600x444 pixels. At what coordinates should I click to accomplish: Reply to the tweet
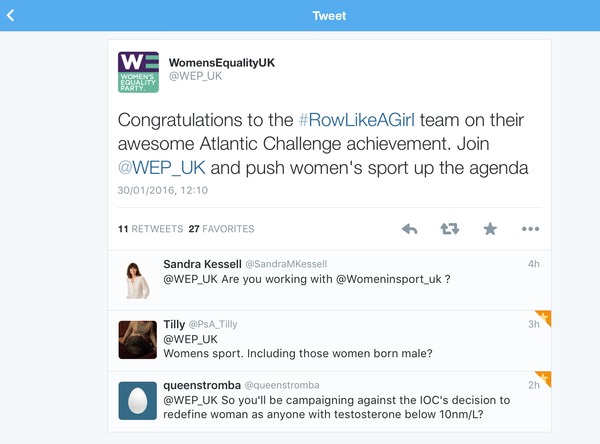[409, 229]
